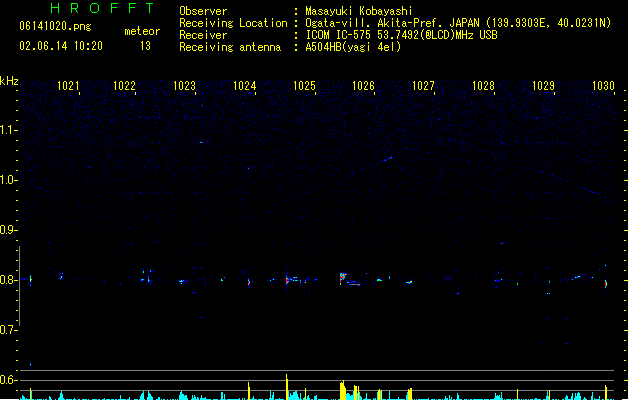Select the file name 06141020.png
The height and width of the screenshot is (400, 629).
point(55,26)
